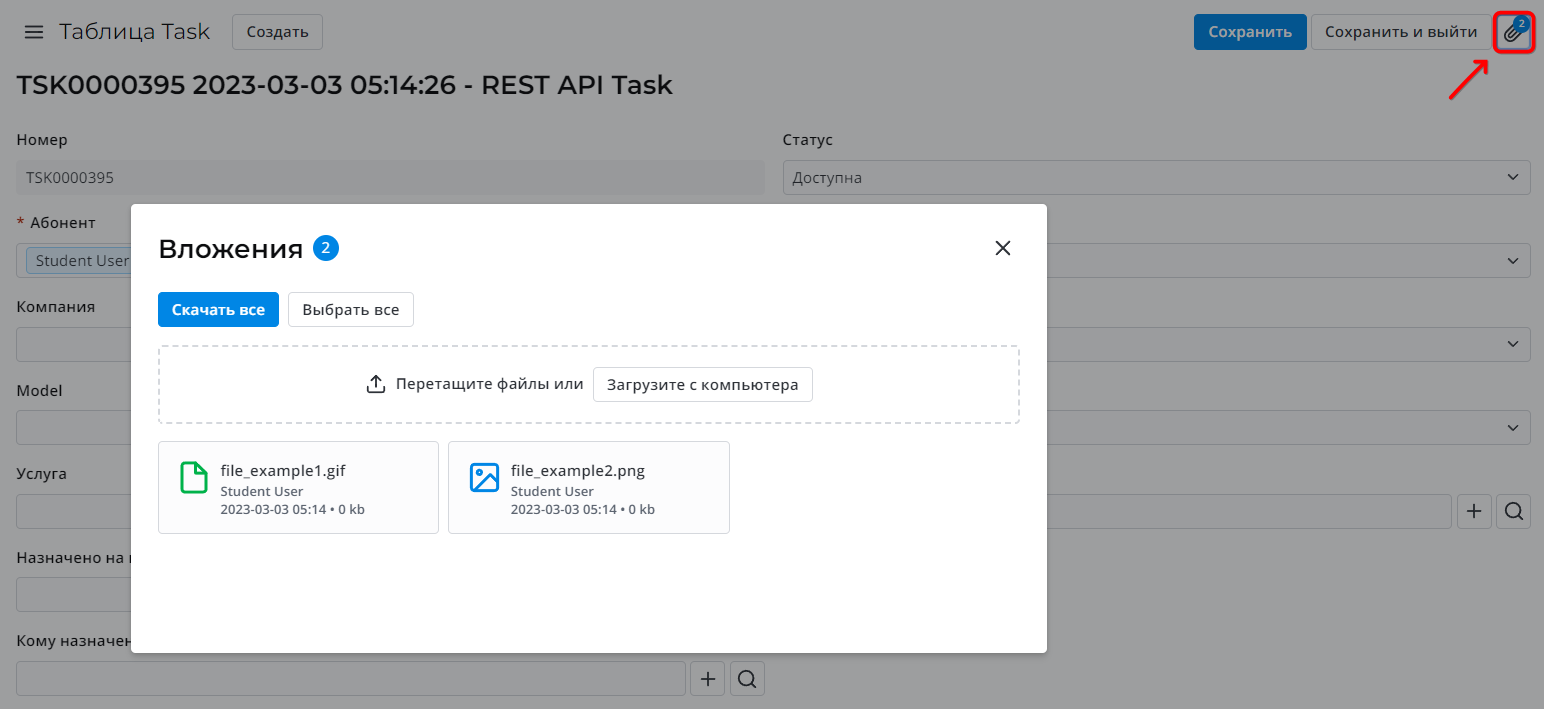The width and height of the screenshot is (1544, 709).
Task: Click Сохранить и выйти button
Action: 1400,32
